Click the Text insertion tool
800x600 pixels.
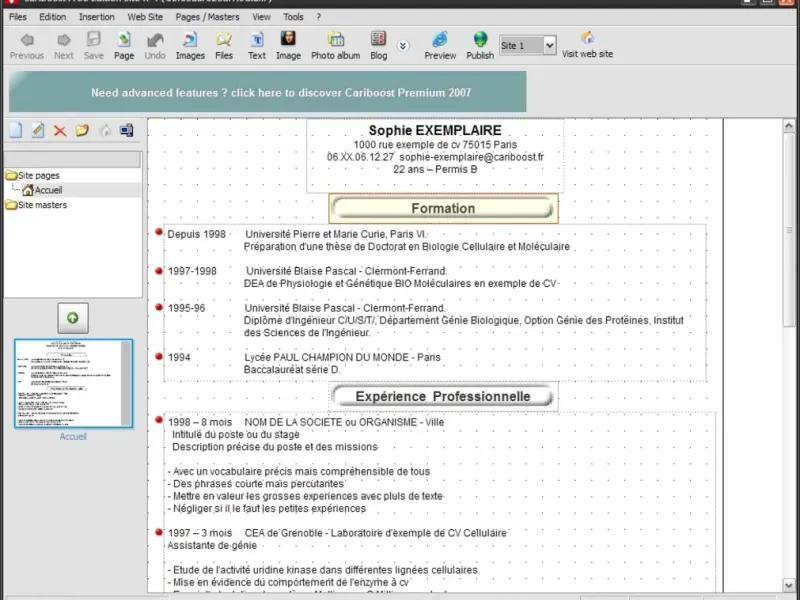(x=257, y=44)
